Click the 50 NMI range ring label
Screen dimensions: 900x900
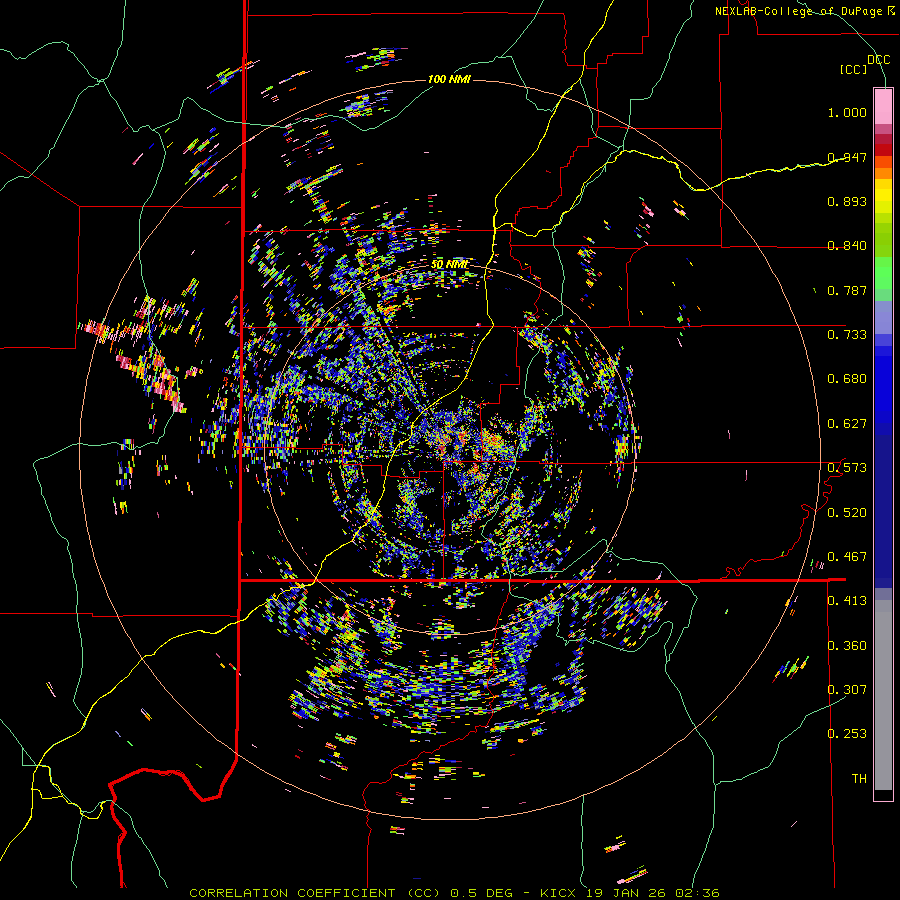coord(449,265)
